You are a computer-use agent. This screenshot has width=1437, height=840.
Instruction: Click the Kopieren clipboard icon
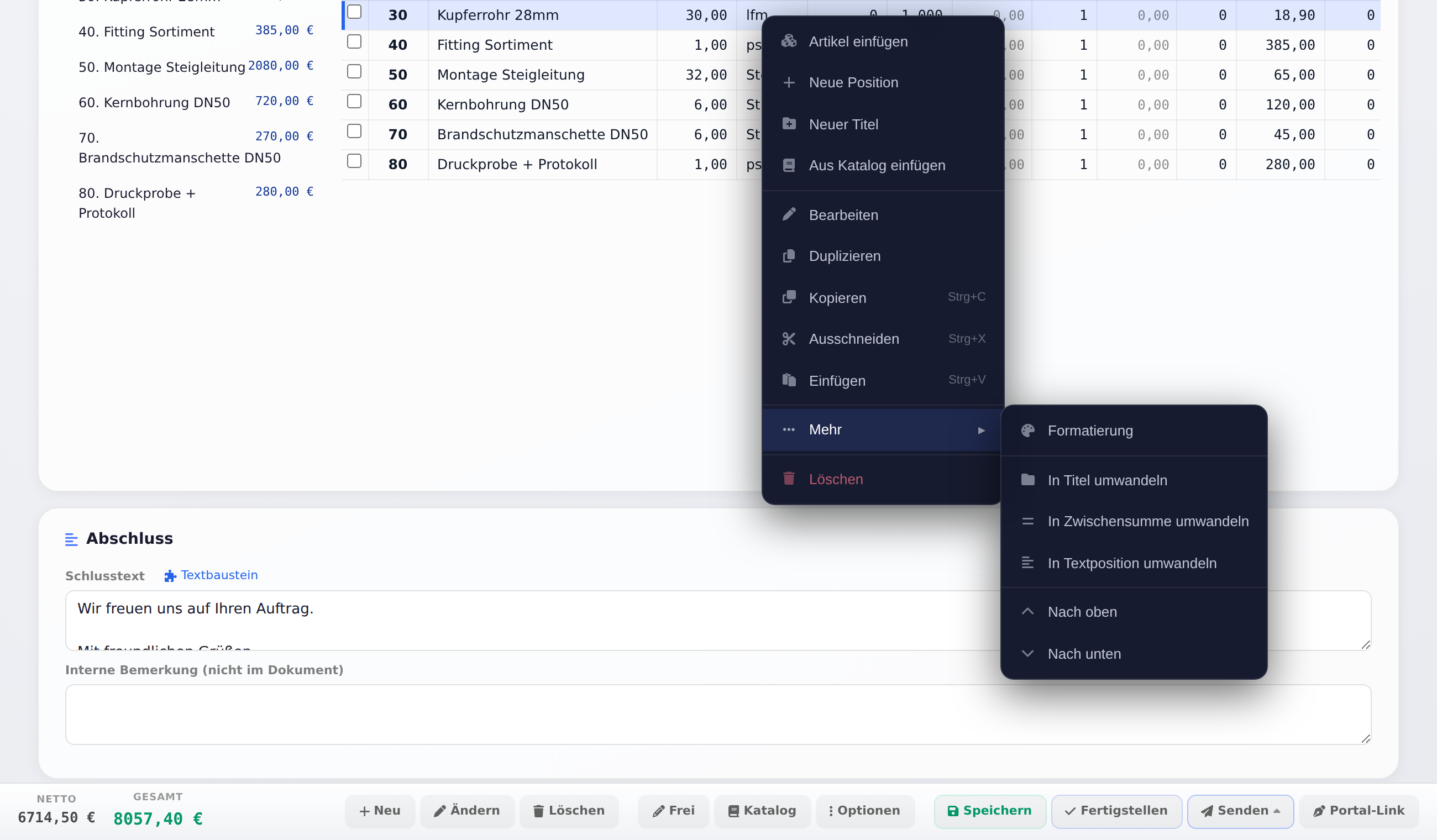point(789,297)
